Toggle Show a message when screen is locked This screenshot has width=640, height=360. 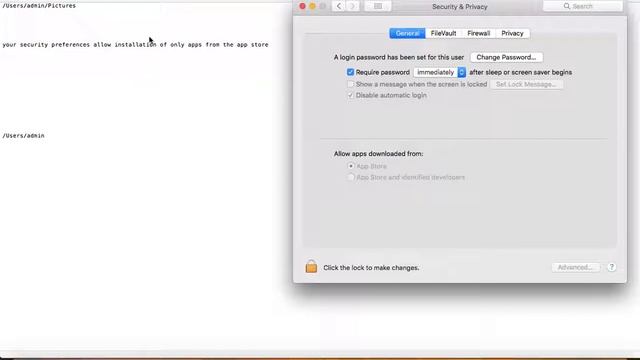tap(350, 84)
